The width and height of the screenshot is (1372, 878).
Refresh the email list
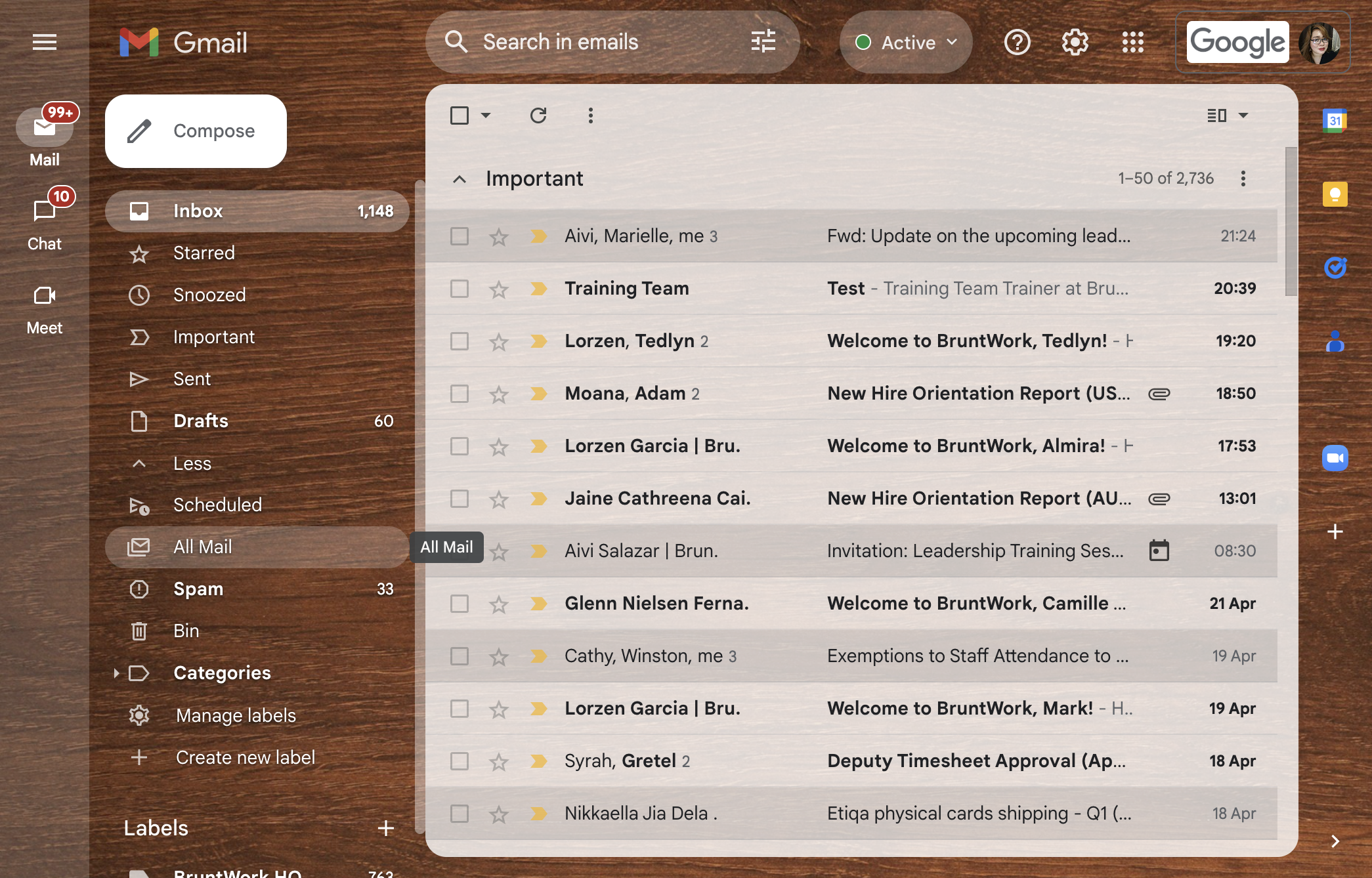[538, 115]
